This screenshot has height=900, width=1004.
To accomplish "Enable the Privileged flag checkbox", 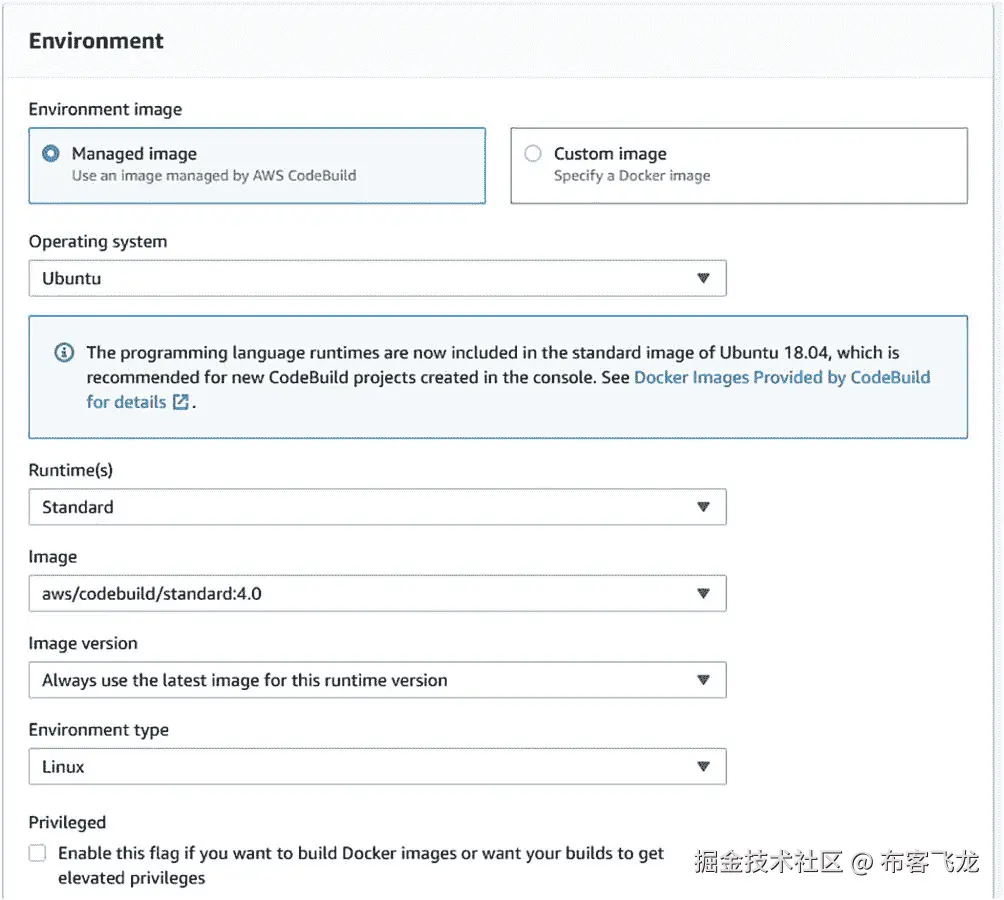I will click(38, 854).
